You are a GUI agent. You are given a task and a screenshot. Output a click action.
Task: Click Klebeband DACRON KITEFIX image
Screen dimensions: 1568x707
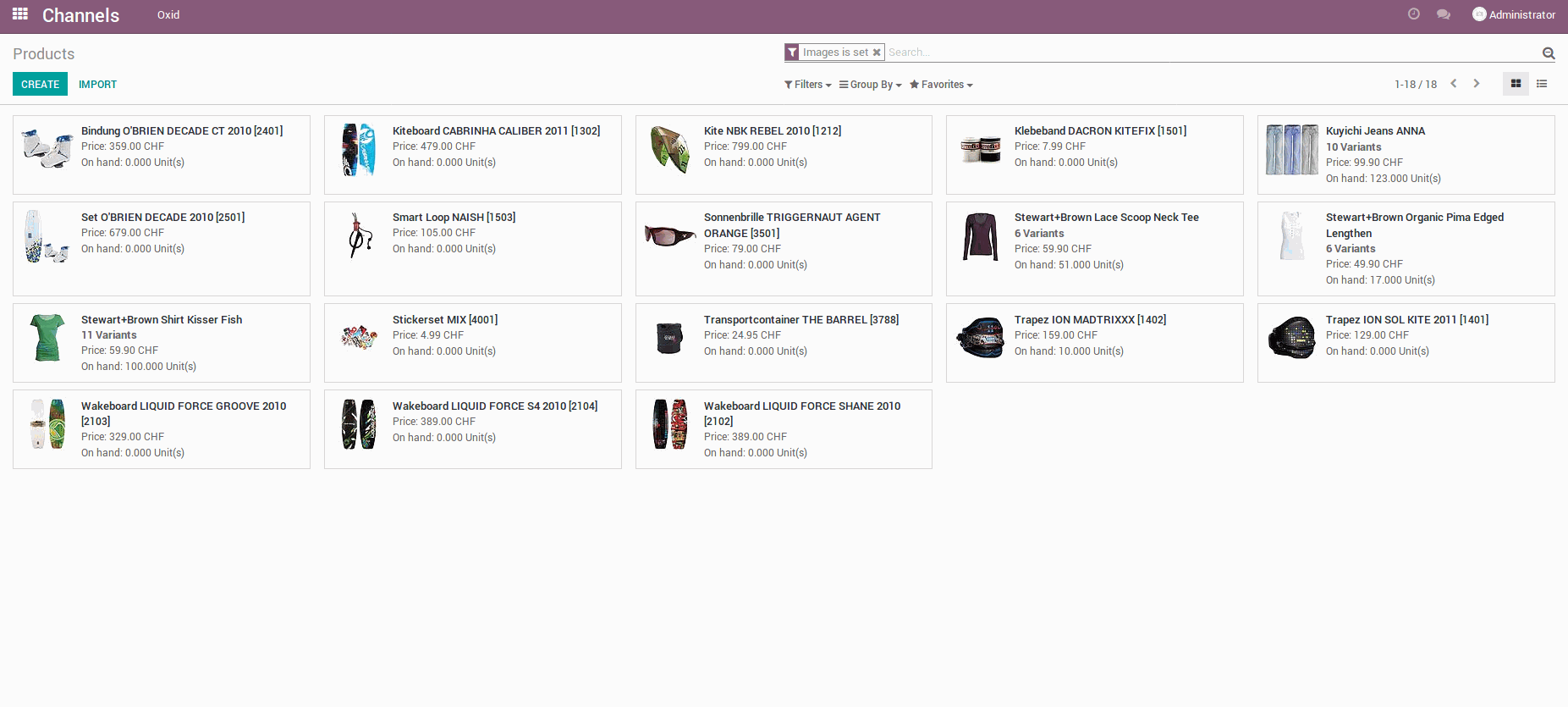[x=981, y=149]
